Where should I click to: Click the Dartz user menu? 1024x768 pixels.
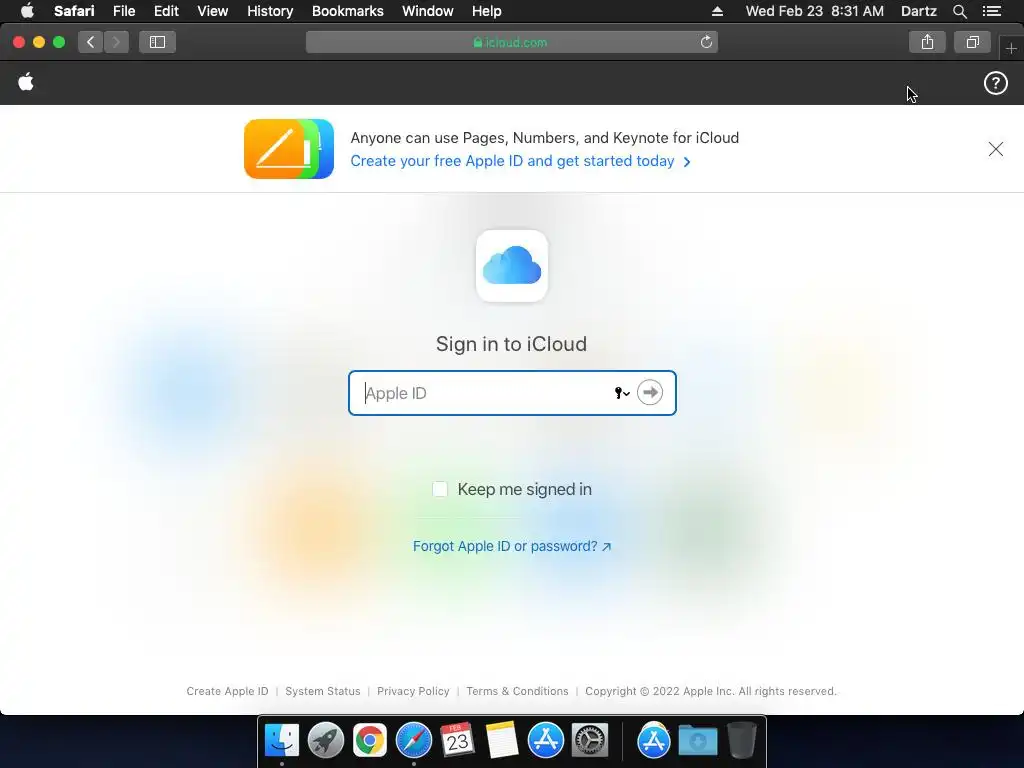pos(918,11)
